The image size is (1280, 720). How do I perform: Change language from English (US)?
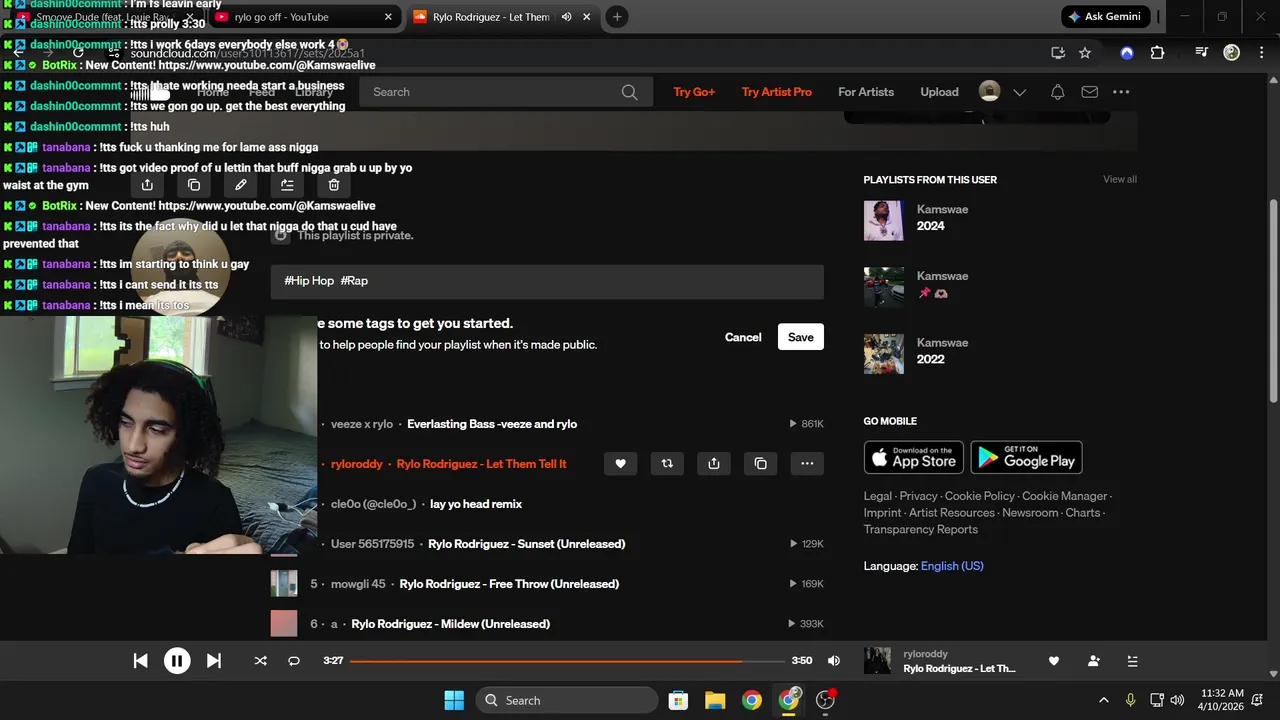[952, 566]
